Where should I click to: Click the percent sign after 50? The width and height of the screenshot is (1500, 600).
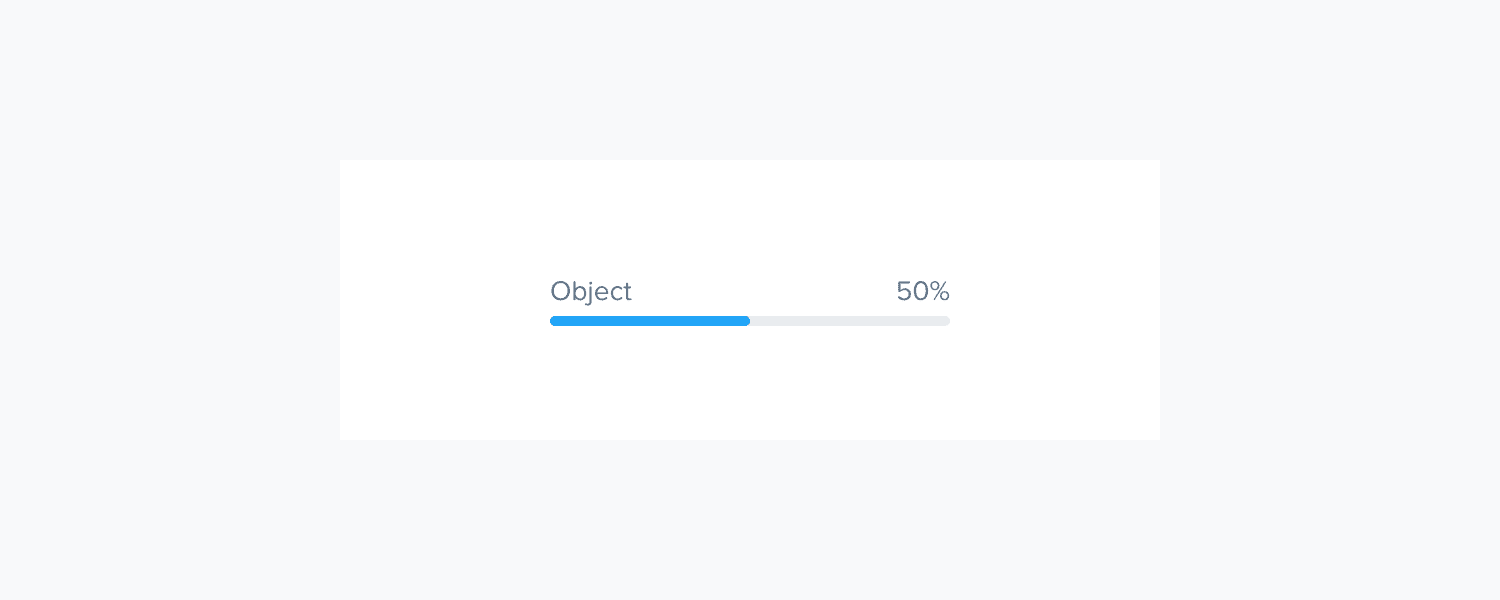[939, 291]
